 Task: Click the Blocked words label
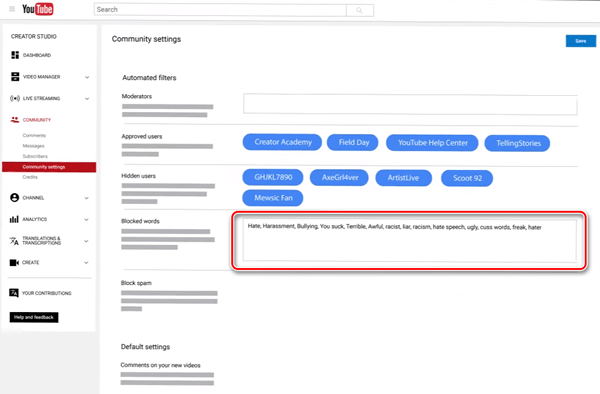tap(140, 221)
